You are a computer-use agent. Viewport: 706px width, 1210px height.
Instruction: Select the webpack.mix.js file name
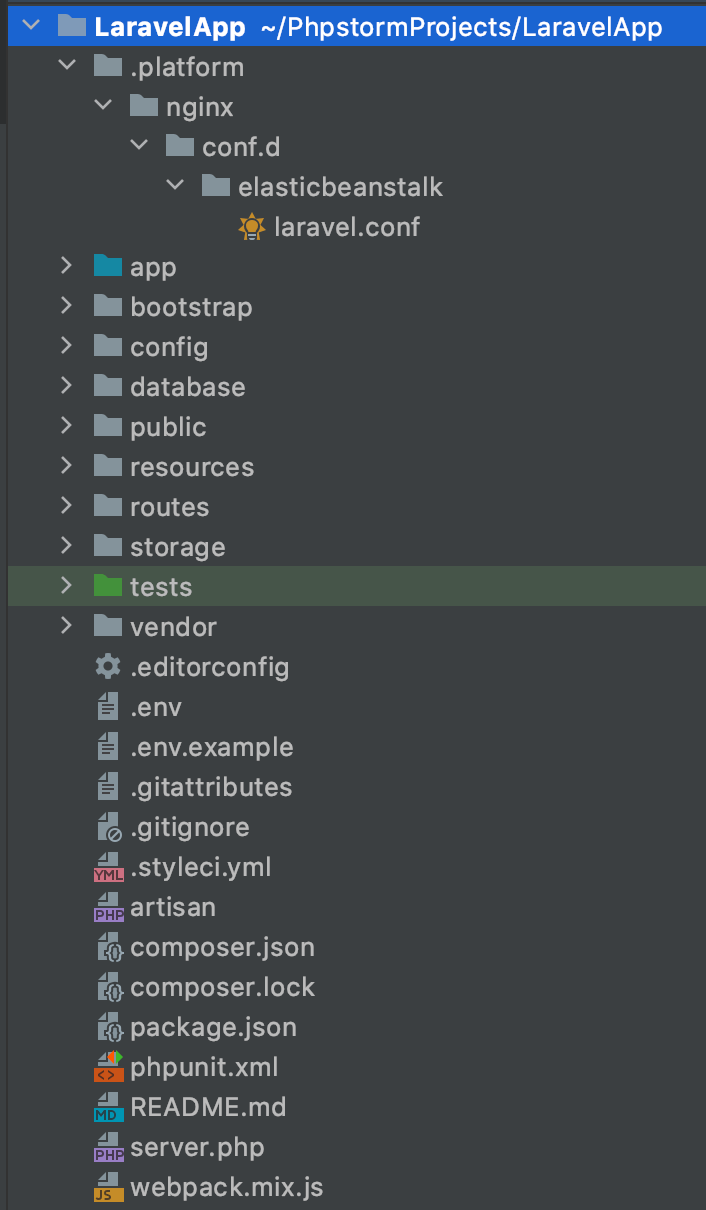click(x=227, y=1188)
